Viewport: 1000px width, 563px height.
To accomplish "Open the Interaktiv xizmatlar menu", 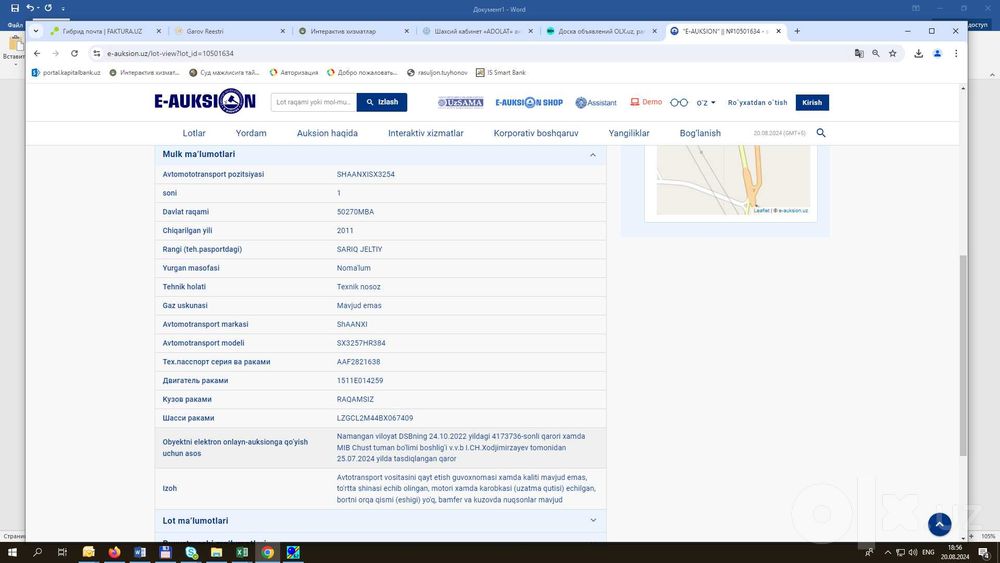I will click(x=425, y=133).
